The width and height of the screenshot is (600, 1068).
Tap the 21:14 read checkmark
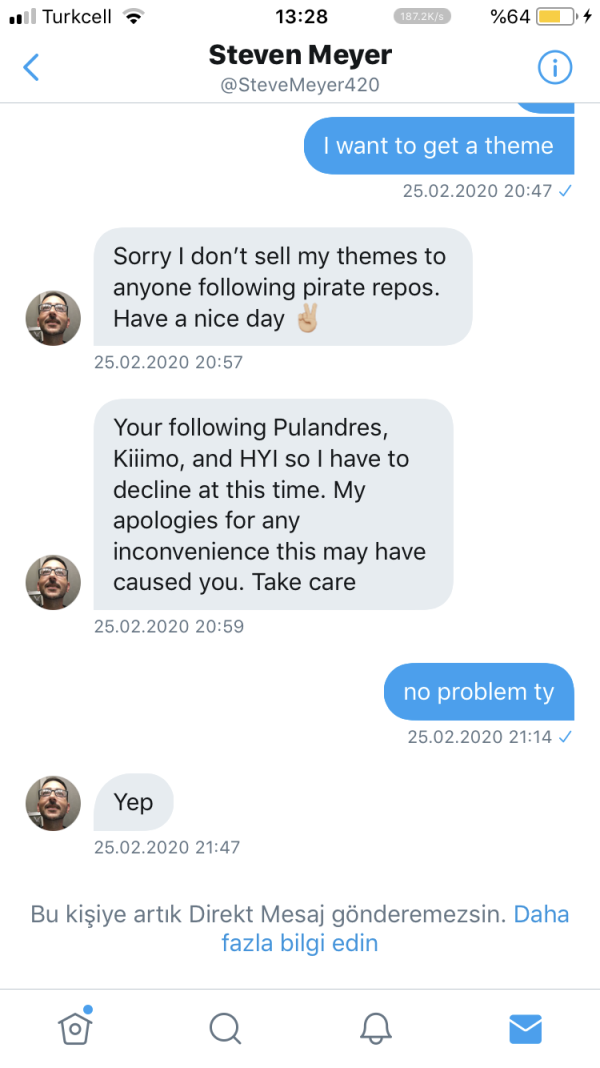(565, 737)
